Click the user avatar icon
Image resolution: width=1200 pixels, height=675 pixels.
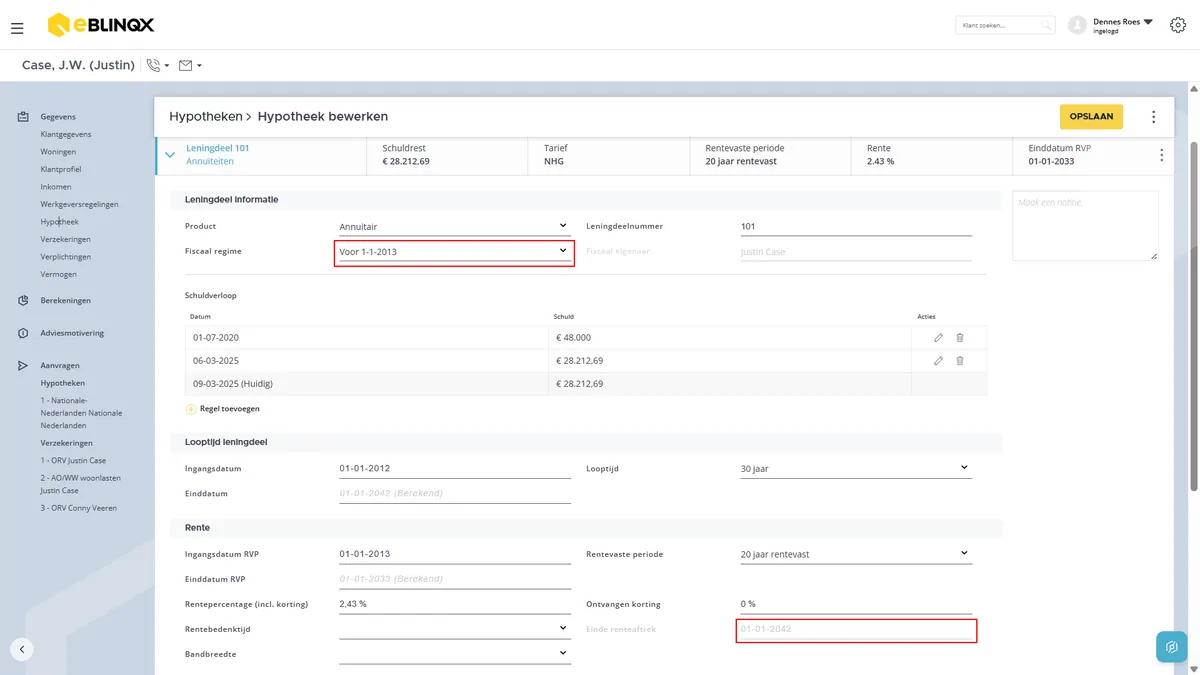click(1077, 25)
